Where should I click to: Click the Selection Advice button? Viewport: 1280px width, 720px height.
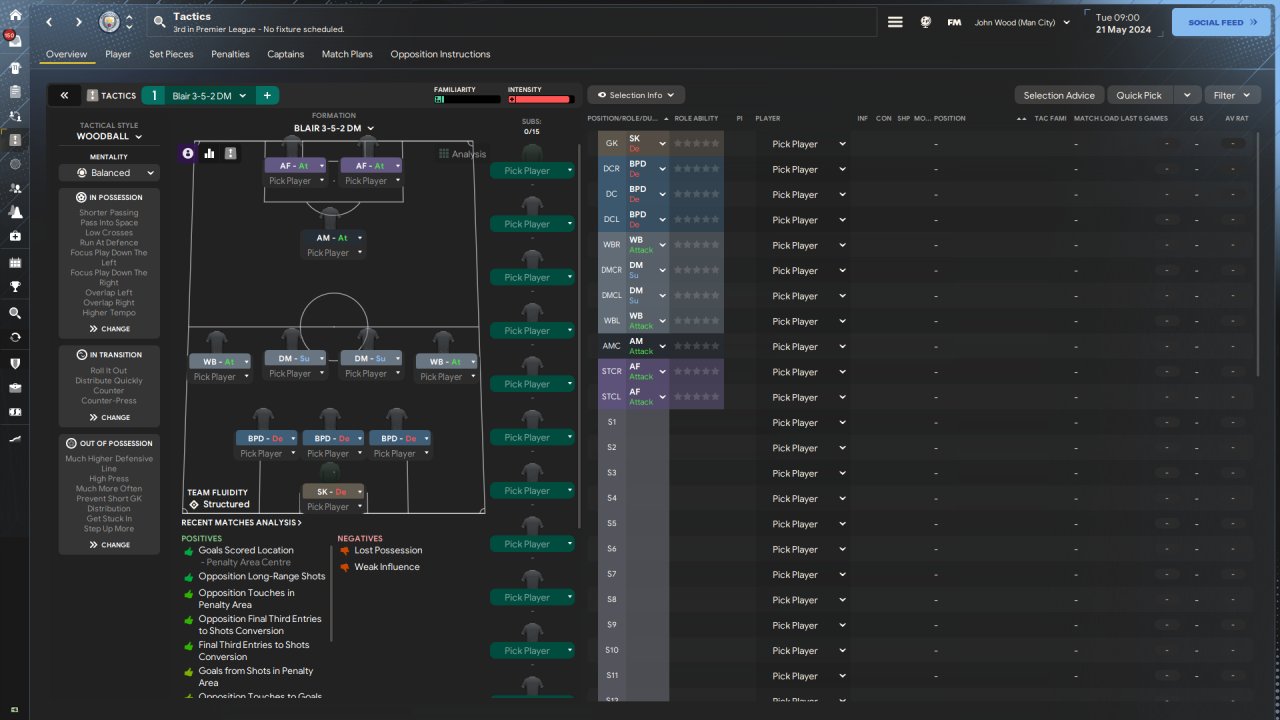tap(1059, 95)
